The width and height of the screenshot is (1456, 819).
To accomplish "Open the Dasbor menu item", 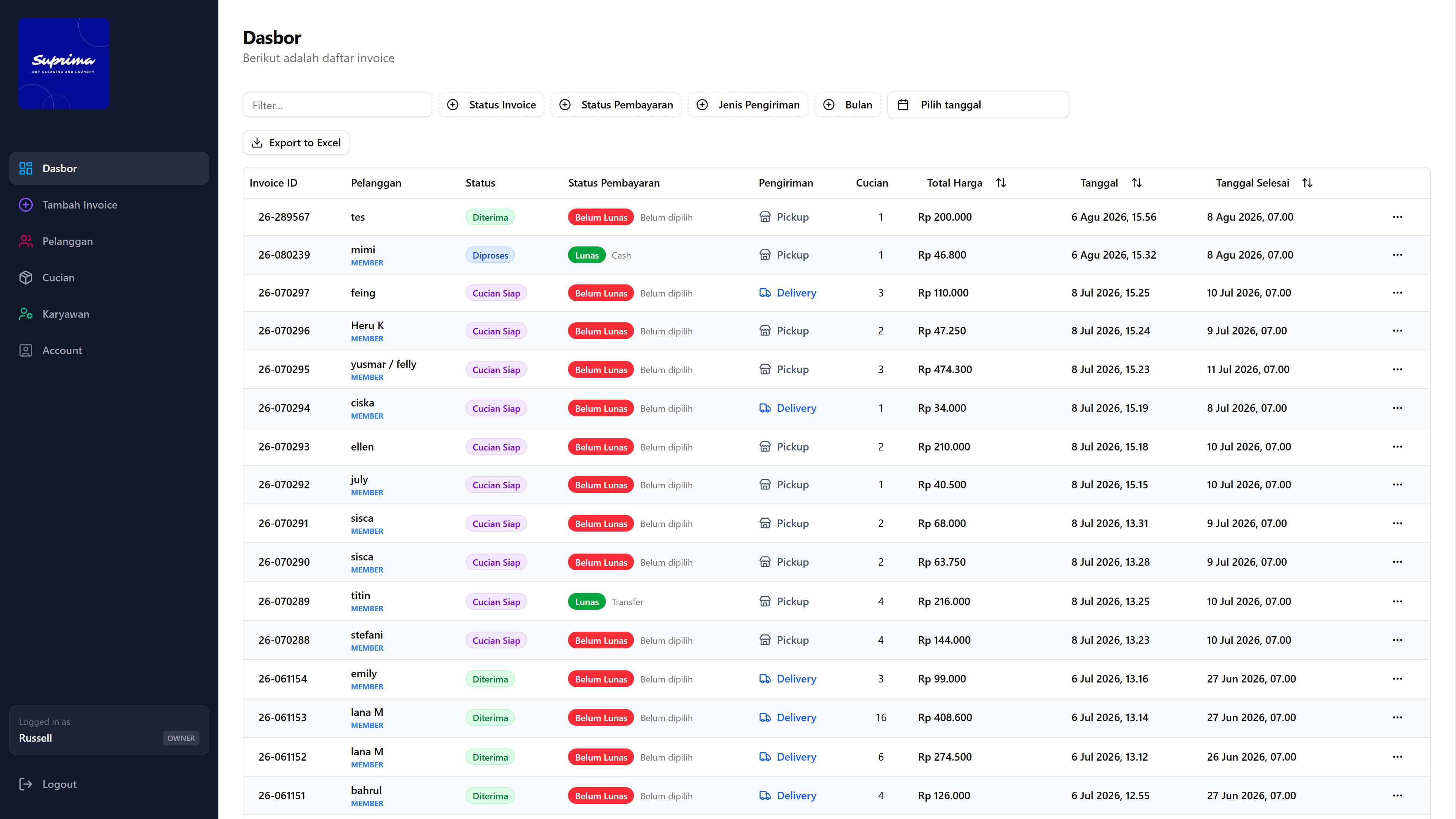I will 109,168.
